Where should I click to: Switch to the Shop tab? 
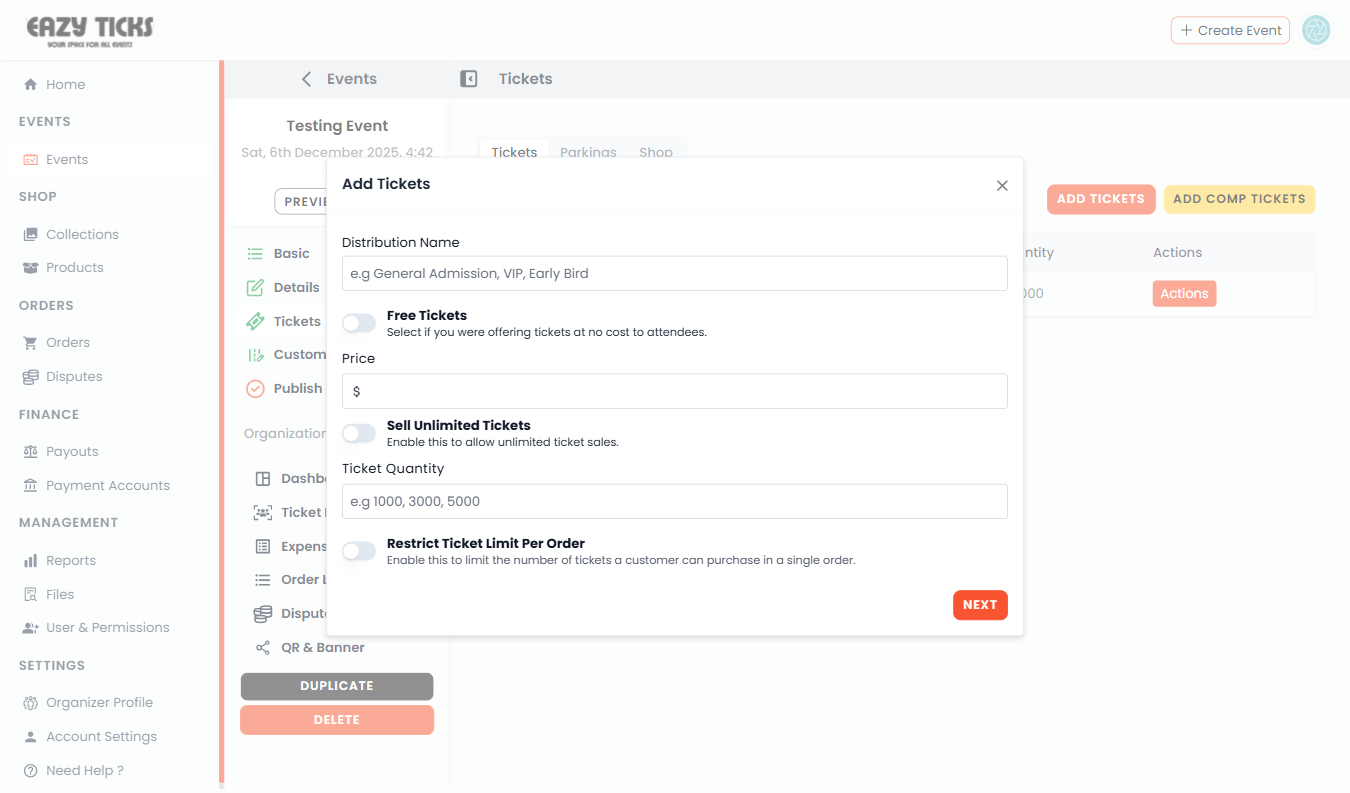[656, 152]
